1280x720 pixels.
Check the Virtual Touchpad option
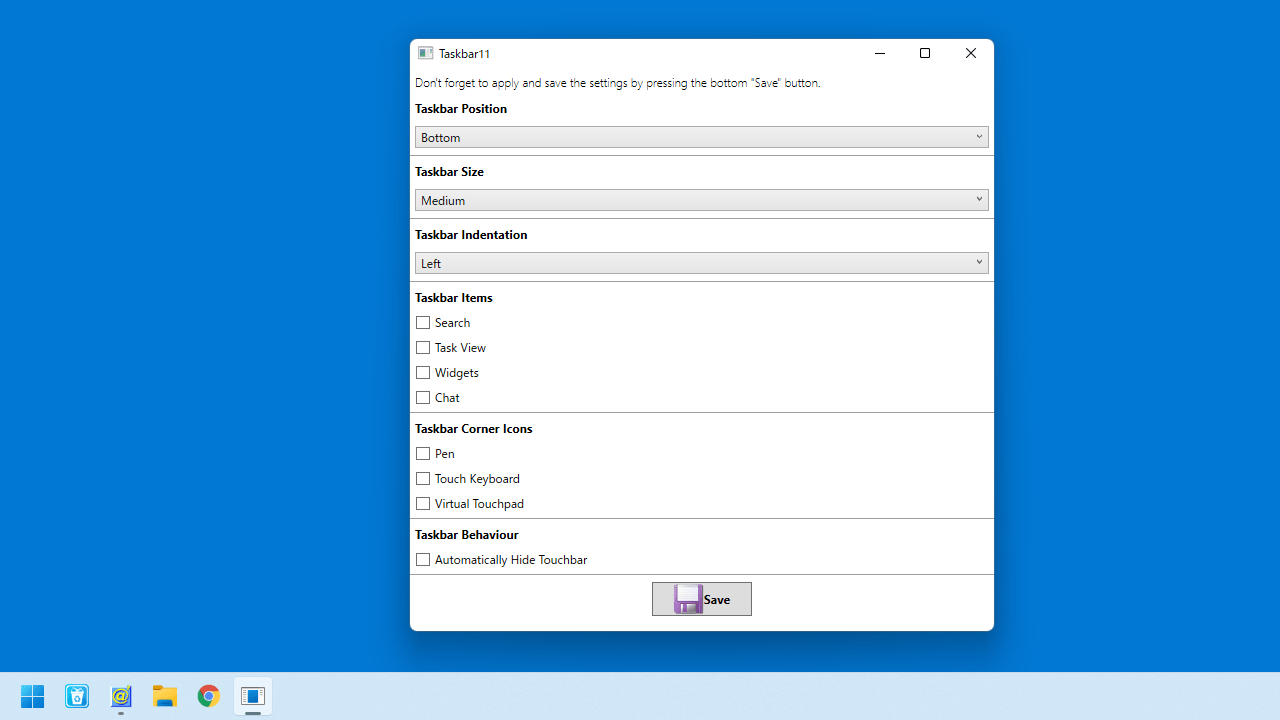point(423,504)
